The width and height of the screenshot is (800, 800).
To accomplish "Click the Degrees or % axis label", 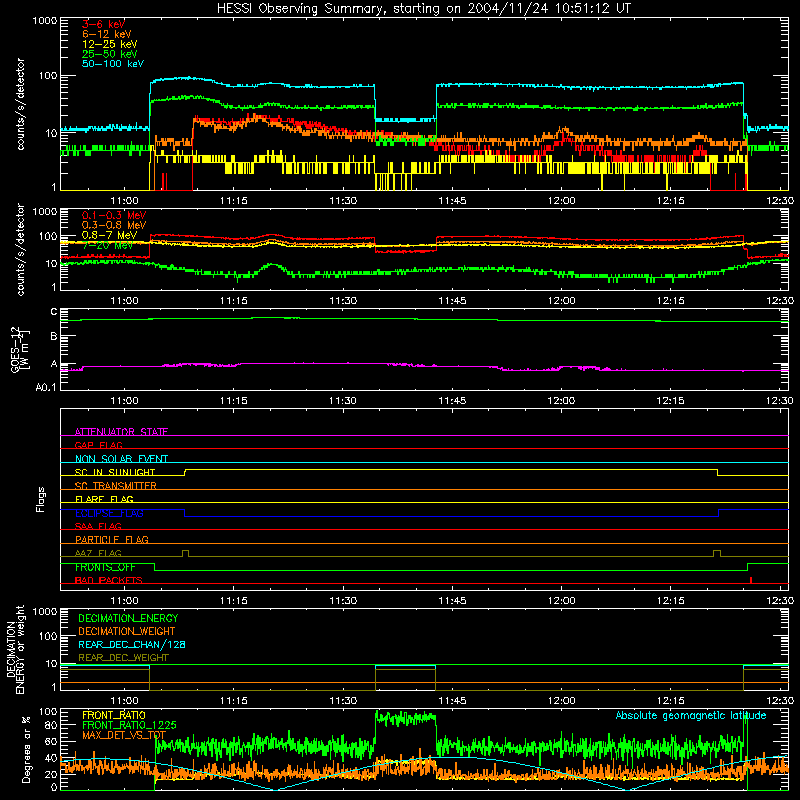I will pyautogui.click(x=26, y=750).
